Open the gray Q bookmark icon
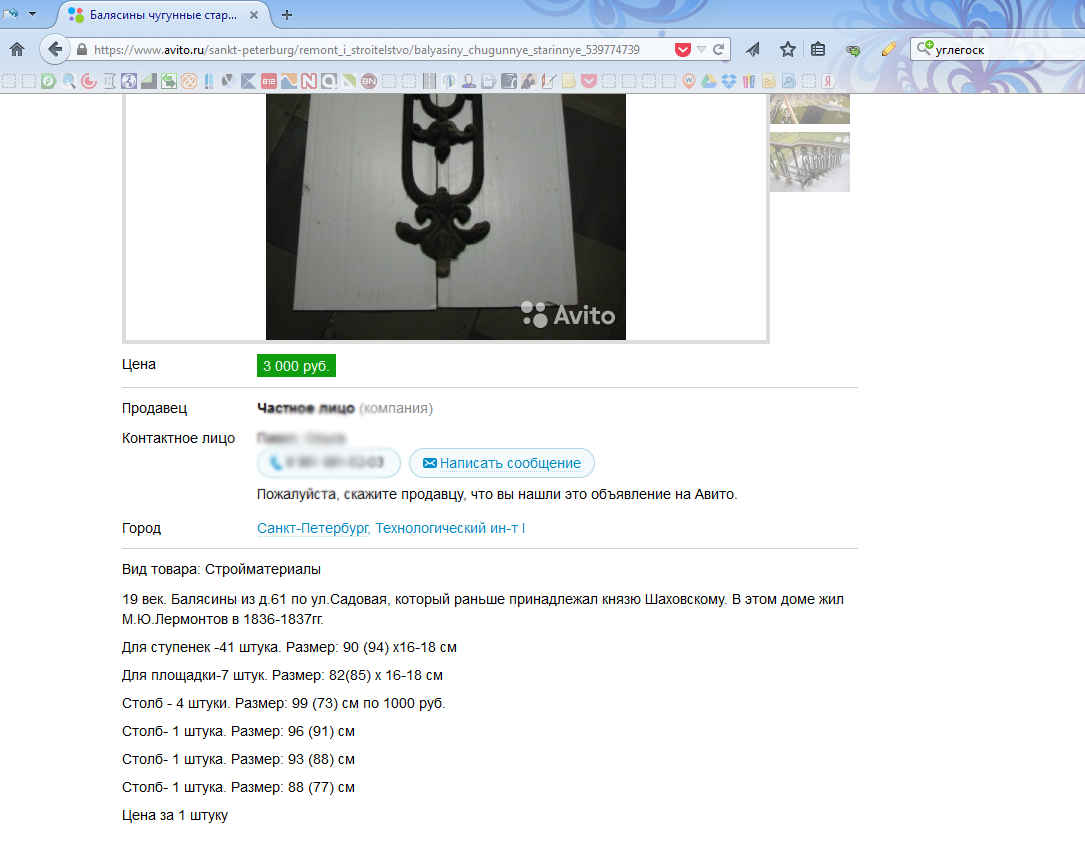1085x845 pixels. coord(329,81)
